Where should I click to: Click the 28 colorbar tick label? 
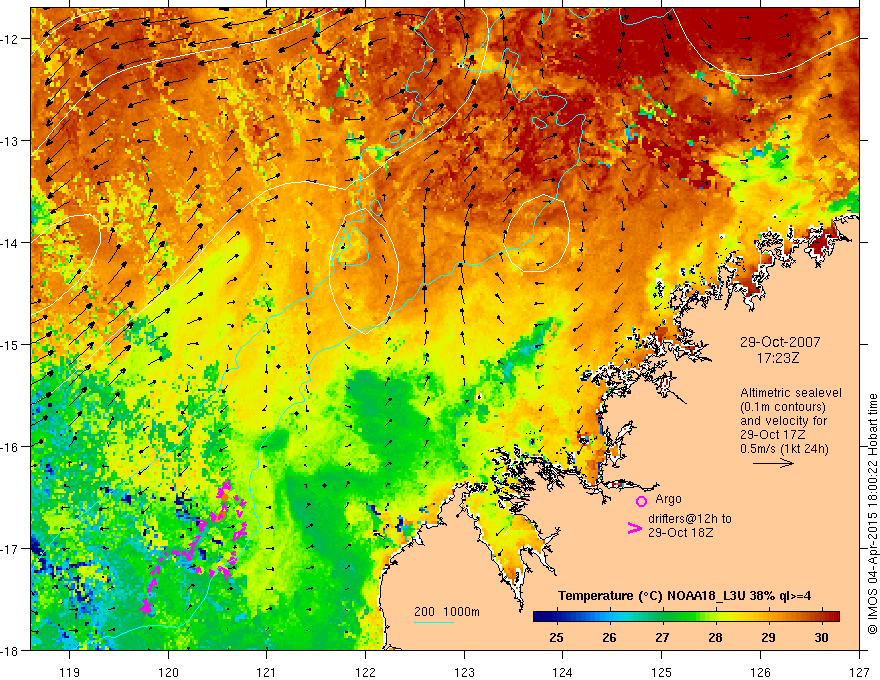click(x=715, y=637)
